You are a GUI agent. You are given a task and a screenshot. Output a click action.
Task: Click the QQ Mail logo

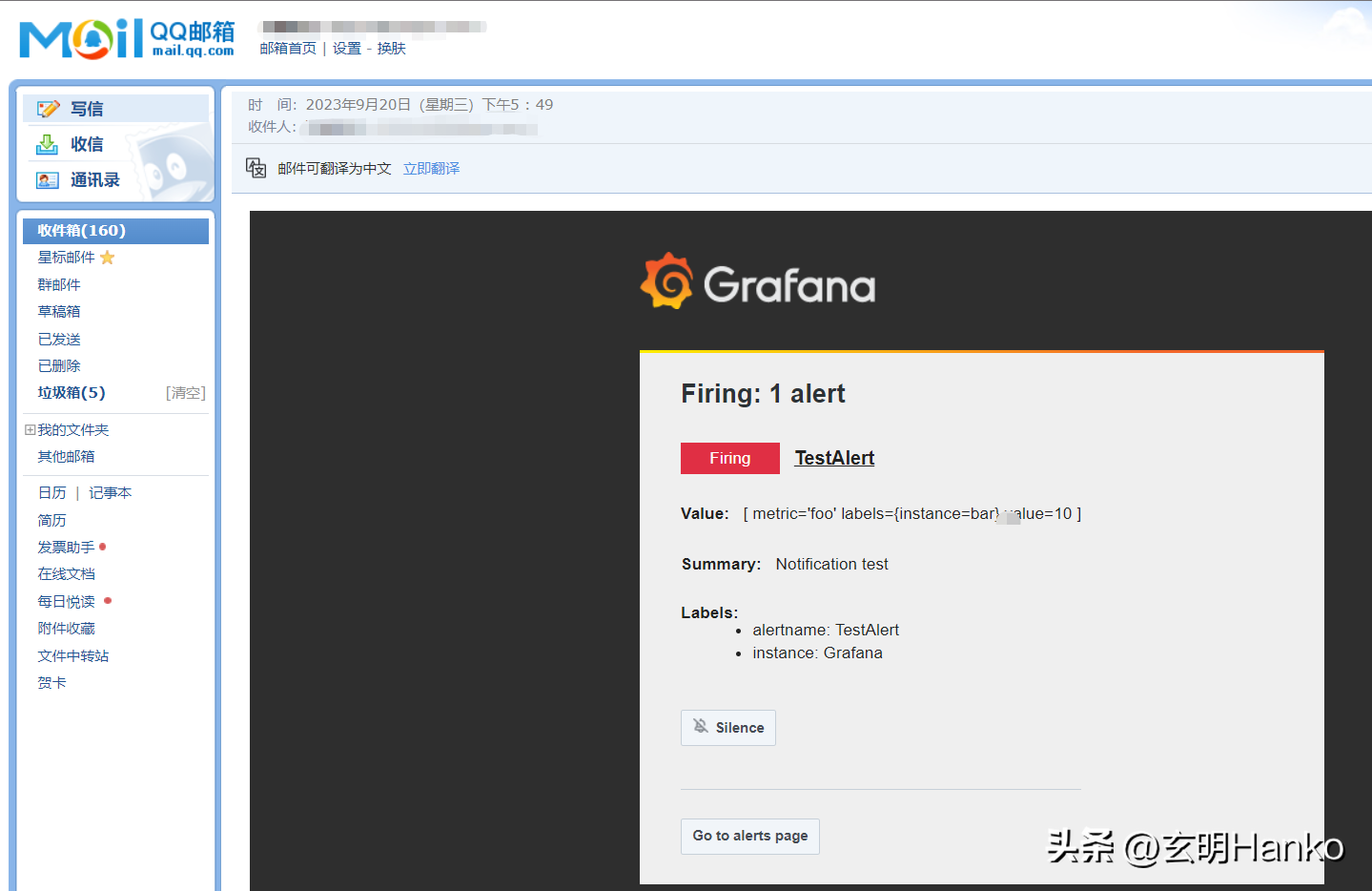(x=127, y=38)
